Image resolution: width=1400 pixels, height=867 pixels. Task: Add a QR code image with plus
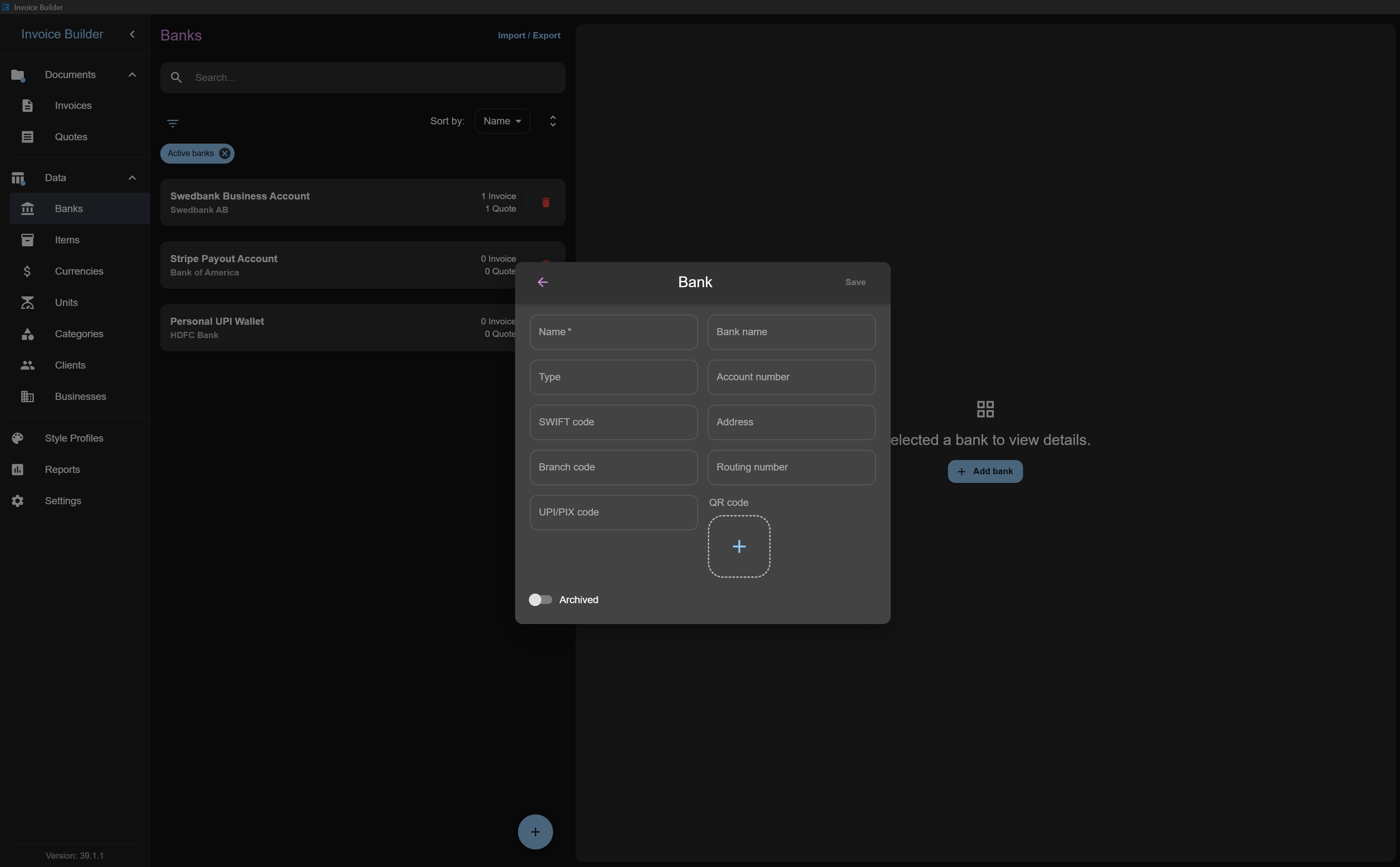739,546
